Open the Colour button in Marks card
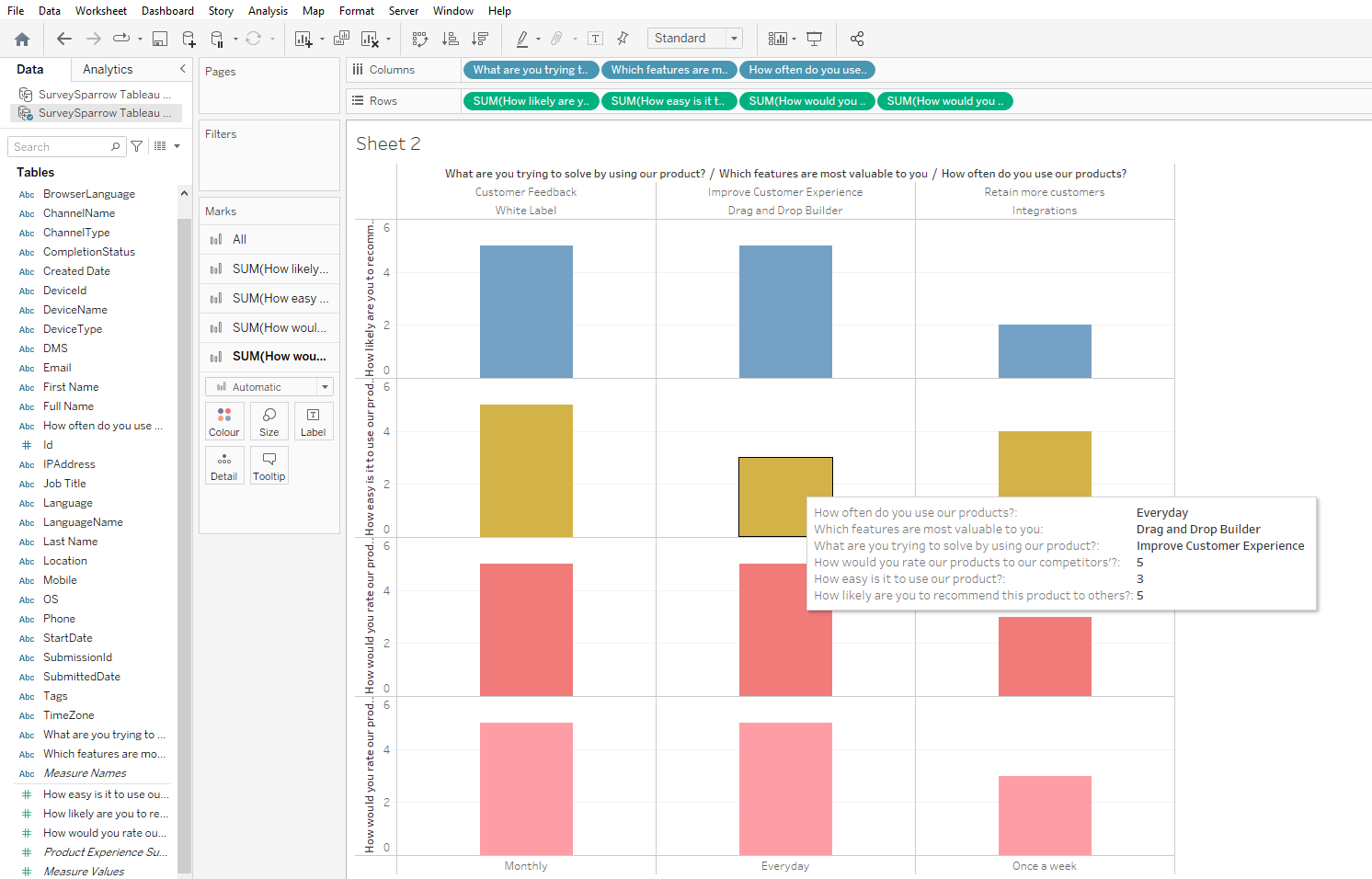Image resolution: width=1372 pixels, height=879 pixels. pyautogui.click(x=224, y=421)
